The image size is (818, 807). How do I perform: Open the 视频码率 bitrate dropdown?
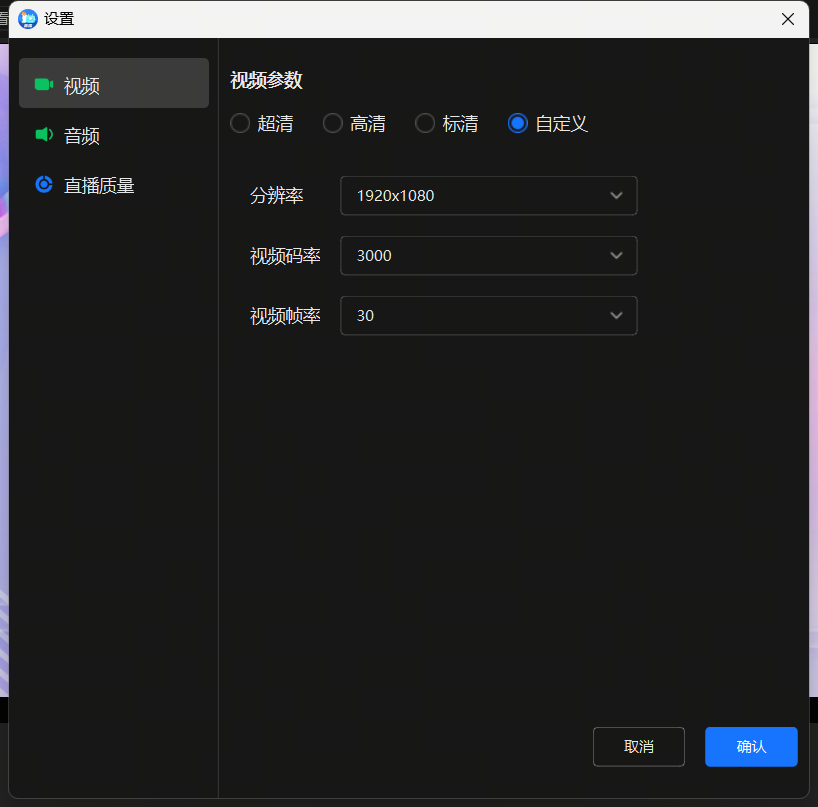click(488, 255)
